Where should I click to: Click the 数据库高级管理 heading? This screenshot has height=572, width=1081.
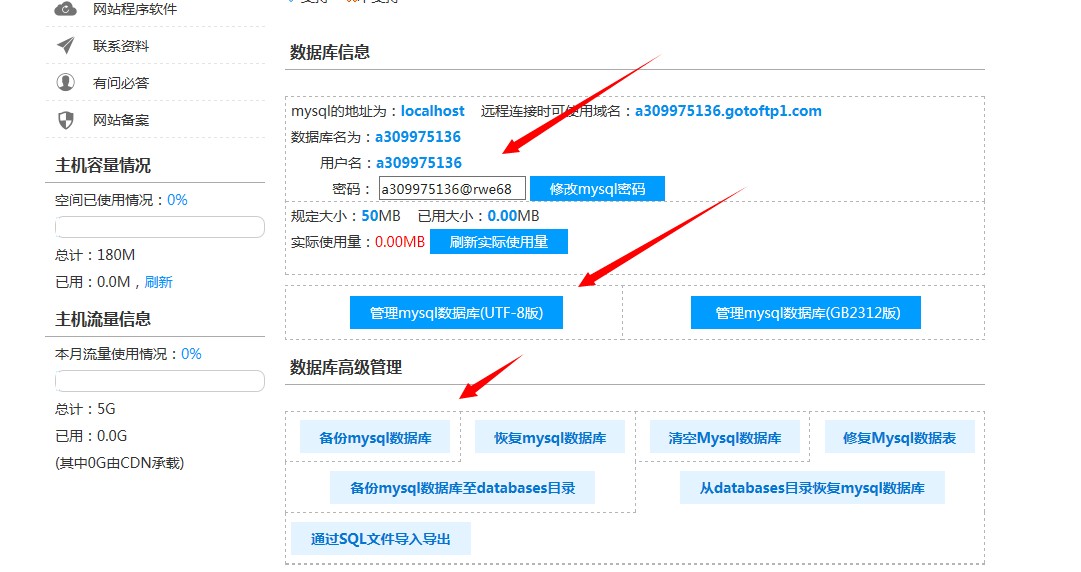pyautogui.click(x=346, y=367)
